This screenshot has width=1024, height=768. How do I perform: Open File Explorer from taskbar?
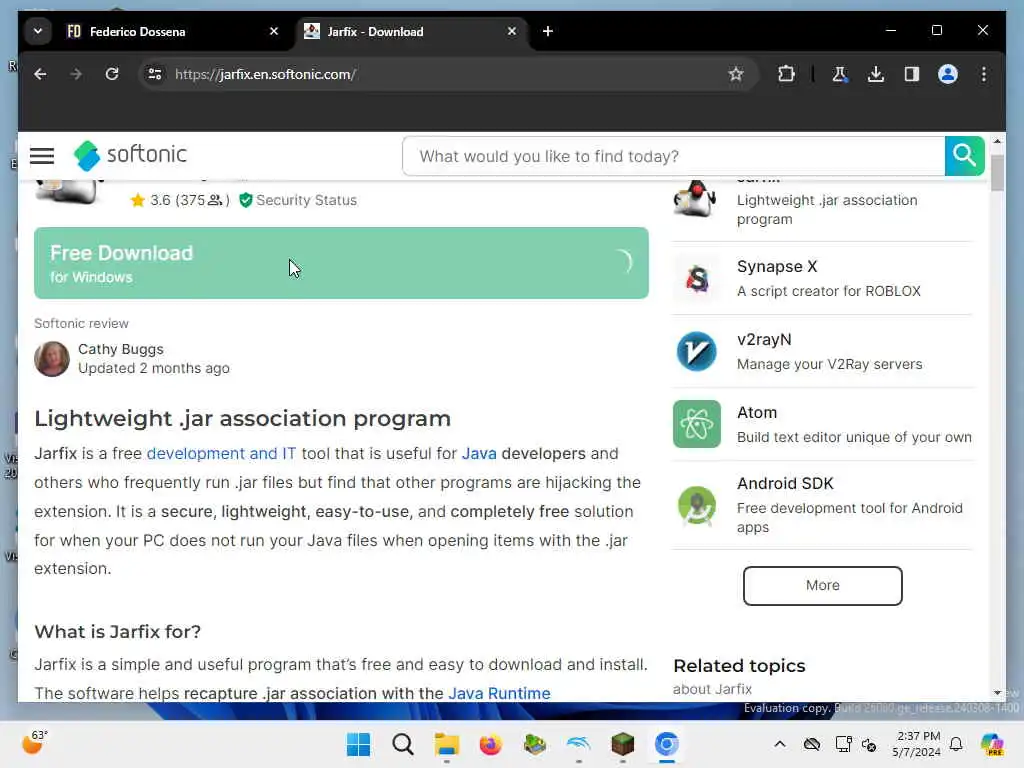pyautogui.click(x=447, y=744)
